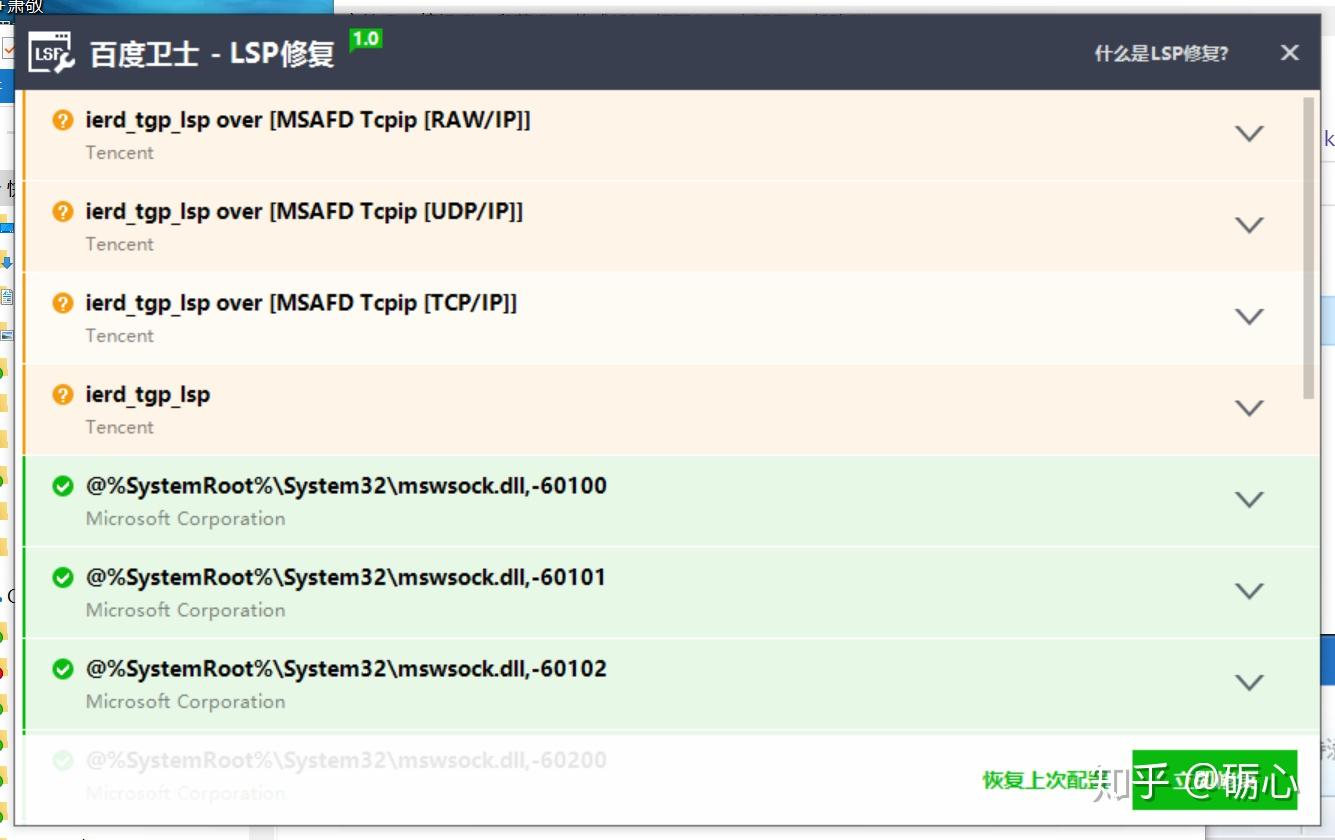
Task: Select the faded mswsock.dll,-60200 entry title
Action: point(346,760)
